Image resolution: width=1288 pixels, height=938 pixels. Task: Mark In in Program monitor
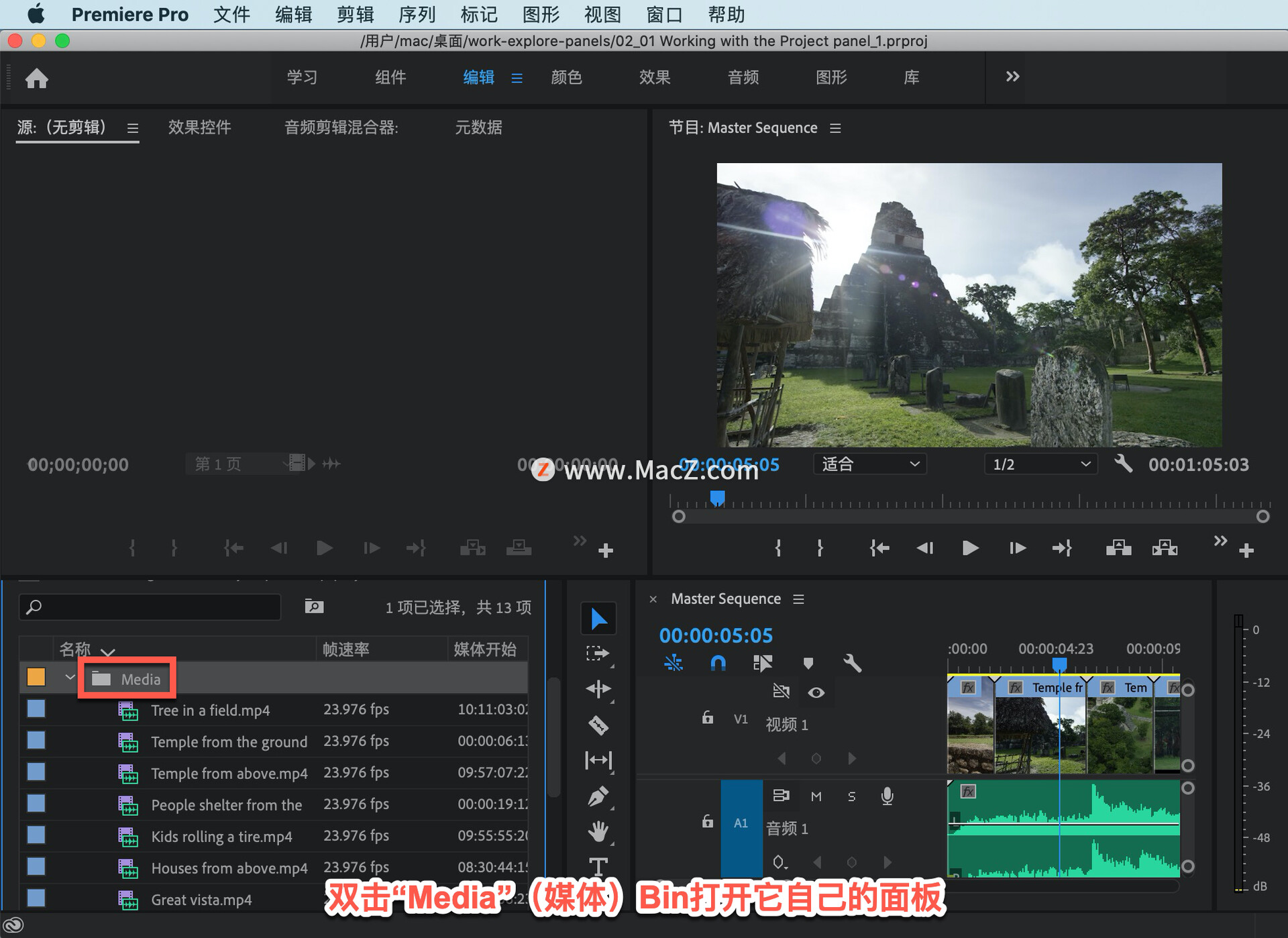[x=778, y=548]
